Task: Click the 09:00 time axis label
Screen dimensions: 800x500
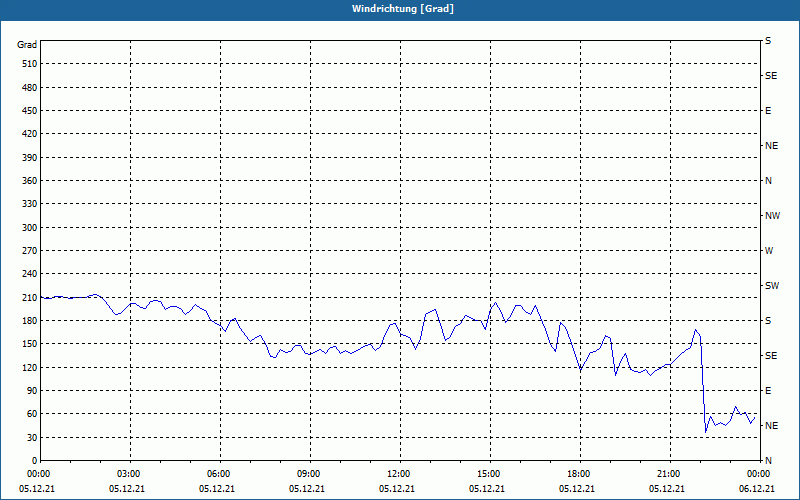Action: [x=310, y=474]
